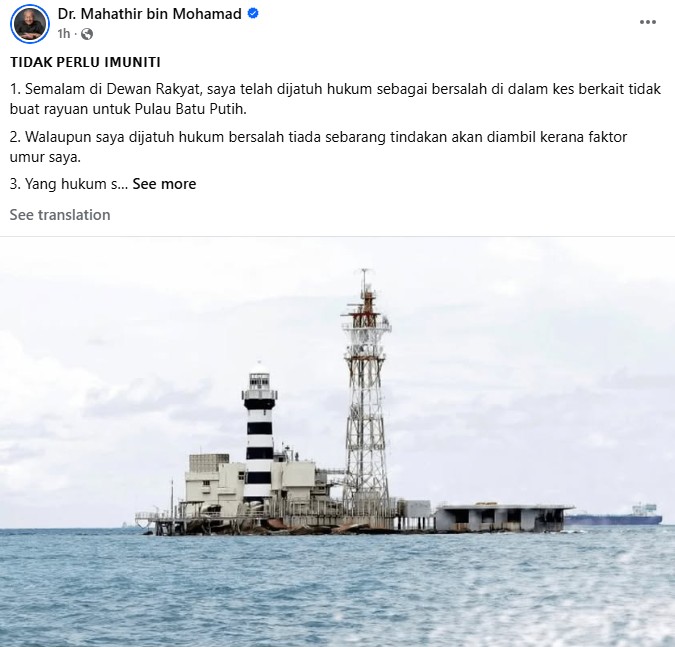The height and width of the screenshot is (647, 675).
Task: Click the globe public audience icon
Action: (87, 34)
